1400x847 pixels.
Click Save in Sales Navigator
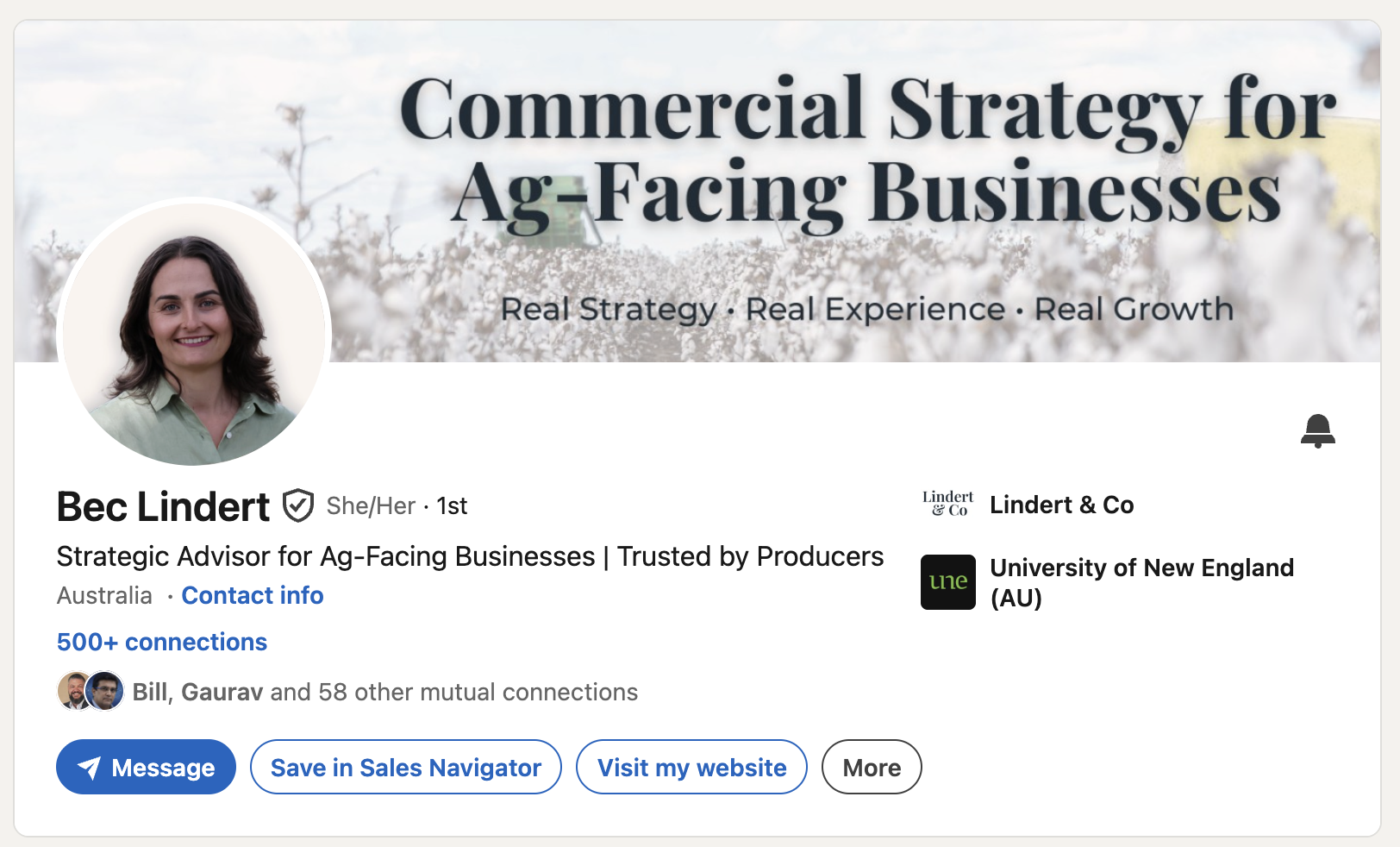pos(405,768)
